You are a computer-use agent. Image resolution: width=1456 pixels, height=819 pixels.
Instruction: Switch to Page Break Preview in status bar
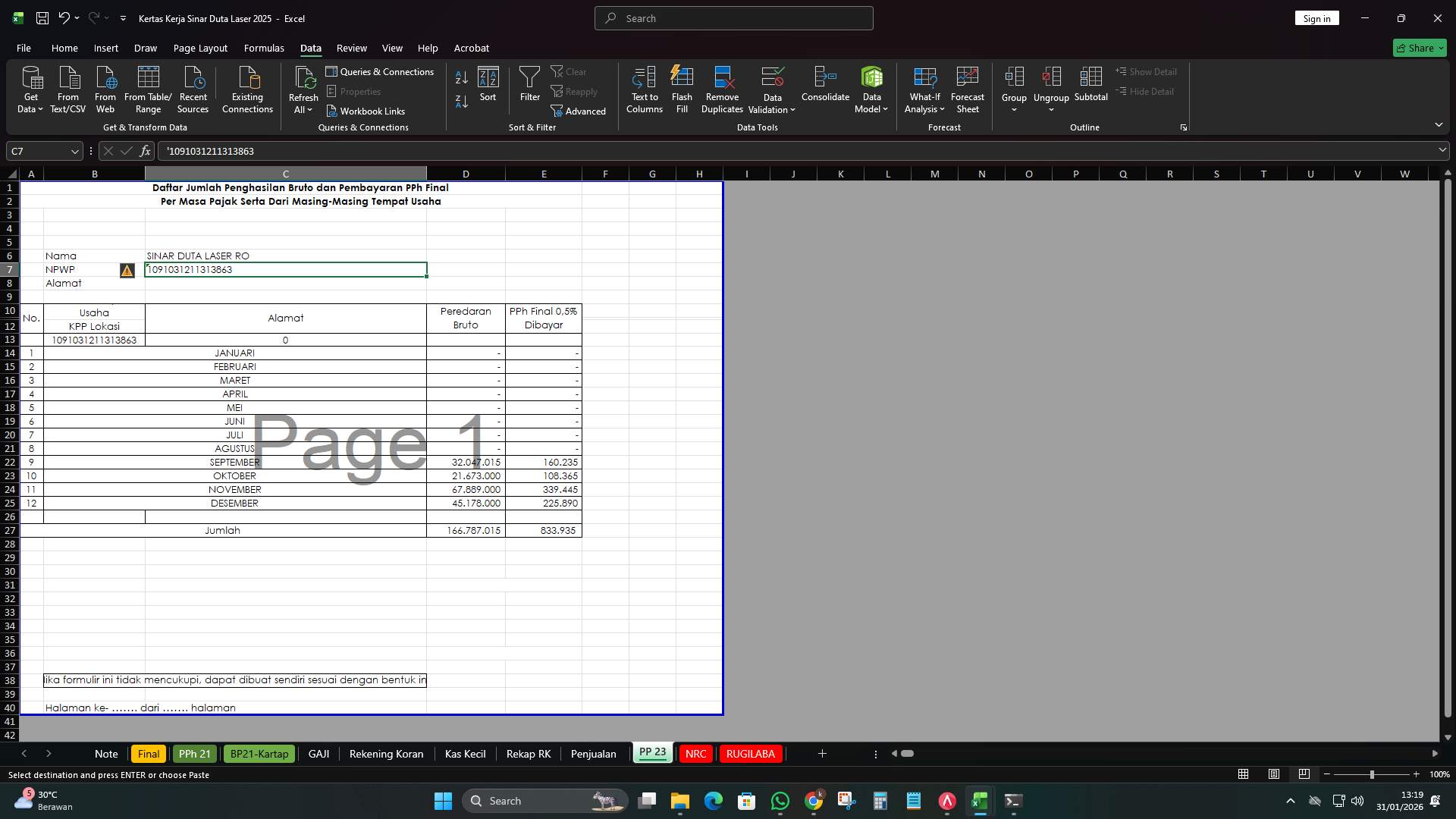click(x=1304, y=774)
